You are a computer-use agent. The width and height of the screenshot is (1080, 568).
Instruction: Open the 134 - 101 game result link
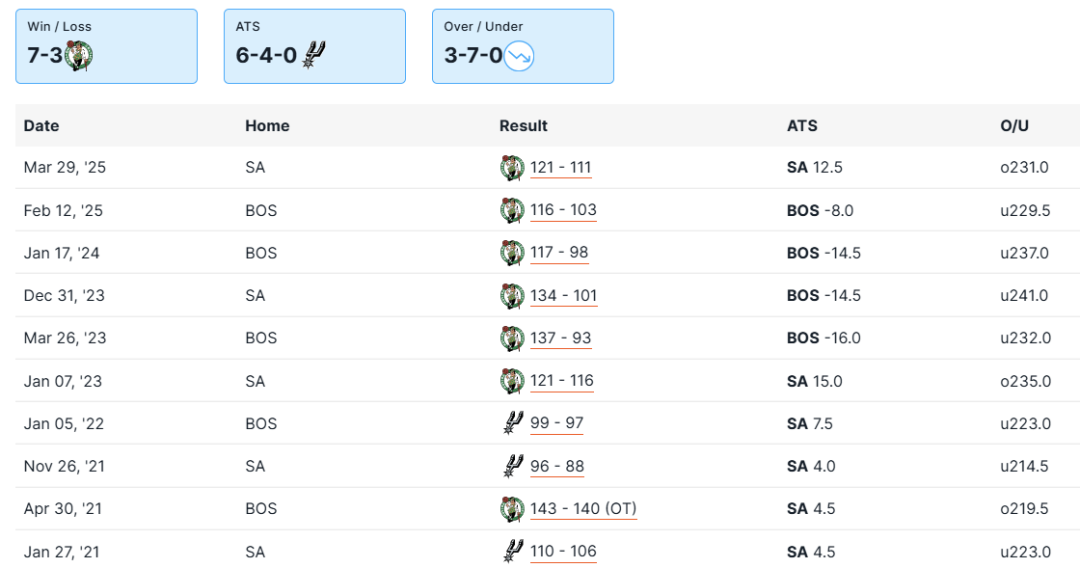(563, 295)
